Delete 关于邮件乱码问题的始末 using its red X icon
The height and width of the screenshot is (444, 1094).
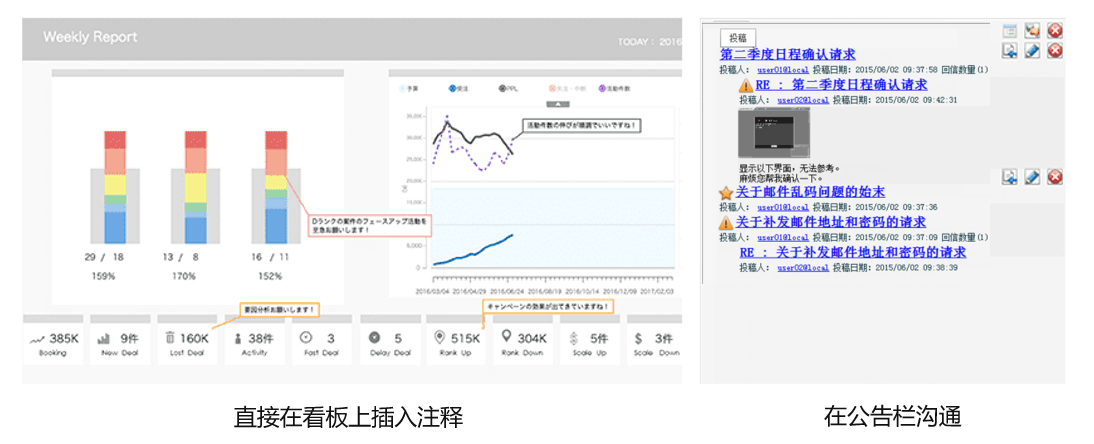(x=1055, y=177)
